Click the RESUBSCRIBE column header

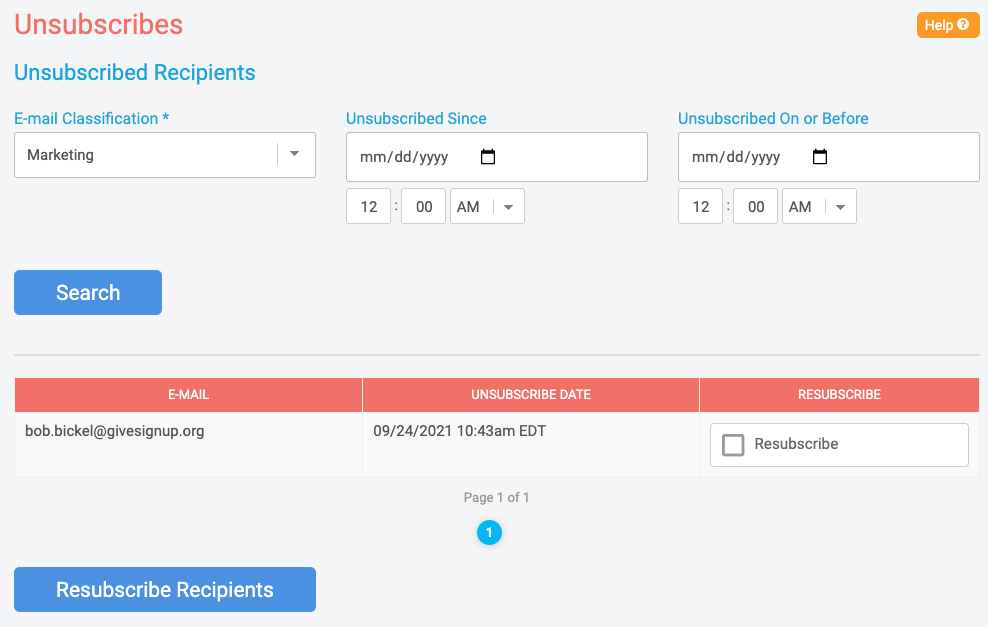point(839,394)
